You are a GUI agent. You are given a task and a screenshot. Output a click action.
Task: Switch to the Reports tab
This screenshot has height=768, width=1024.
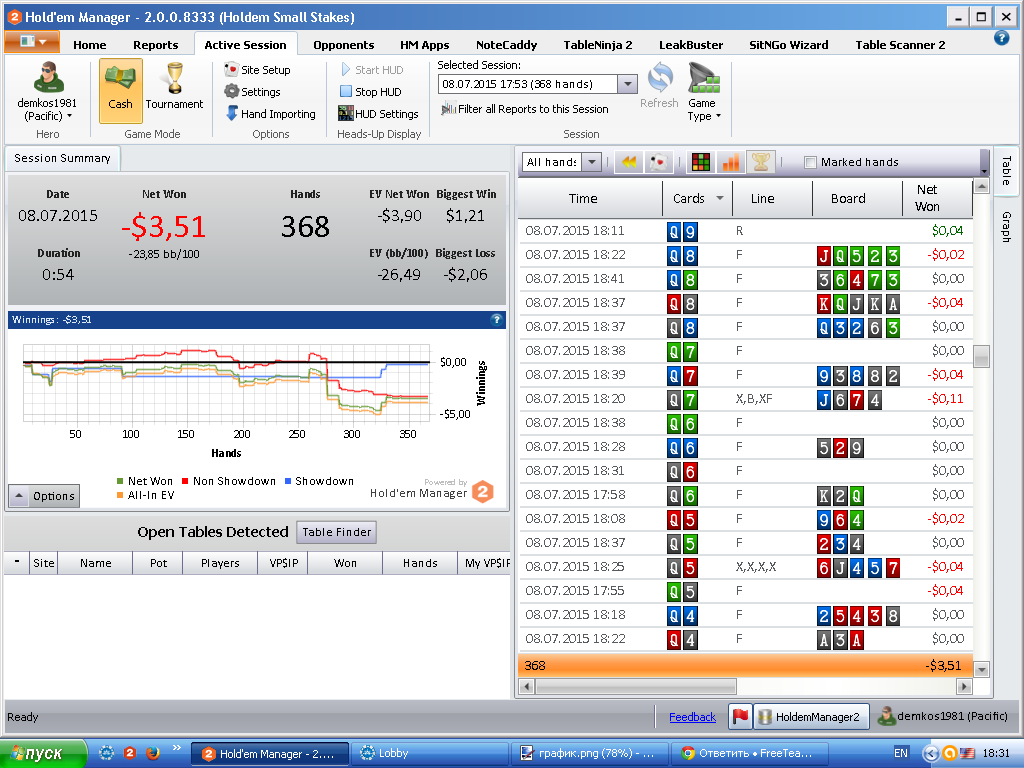coord(155,44)
